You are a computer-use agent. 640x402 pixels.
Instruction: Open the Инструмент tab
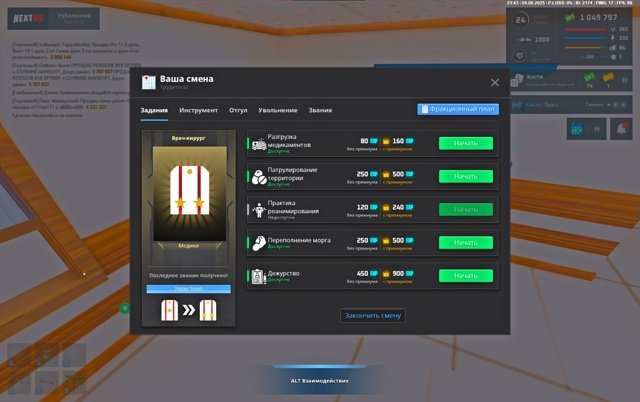tap(198, 110)
